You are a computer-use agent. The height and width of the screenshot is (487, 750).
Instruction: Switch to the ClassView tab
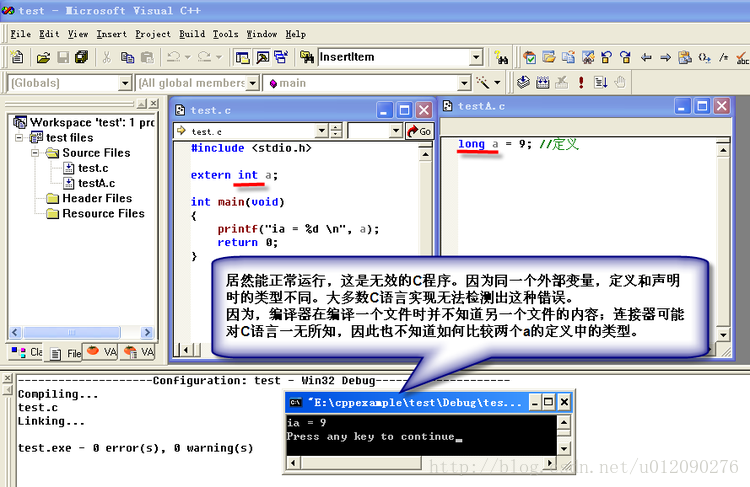coord(26,352)
